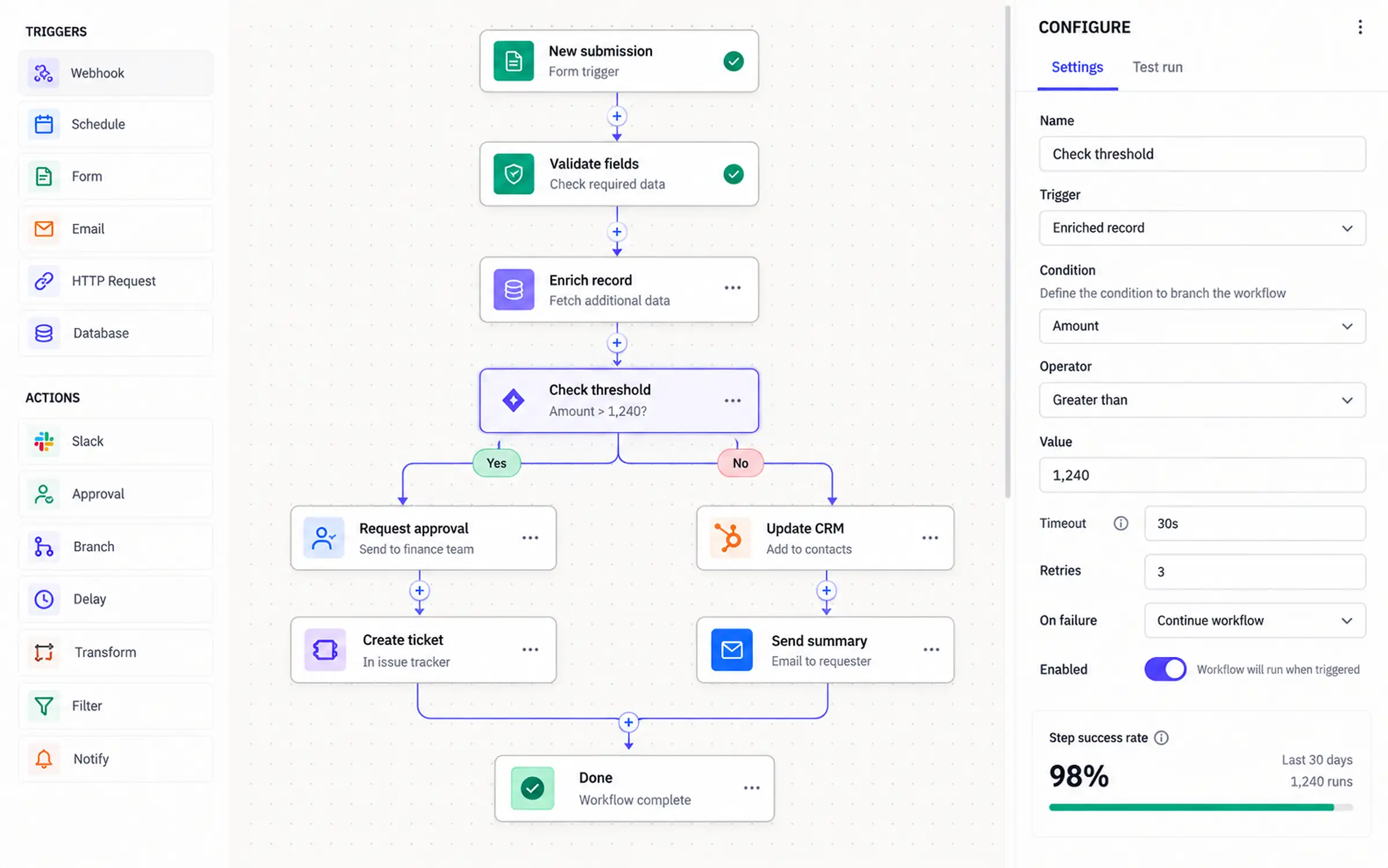Add step below Update CRM node

pos(826,590)
